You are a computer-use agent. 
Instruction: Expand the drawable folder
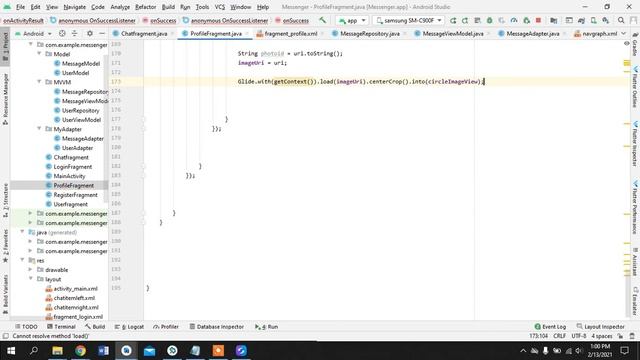click(30, 270)
